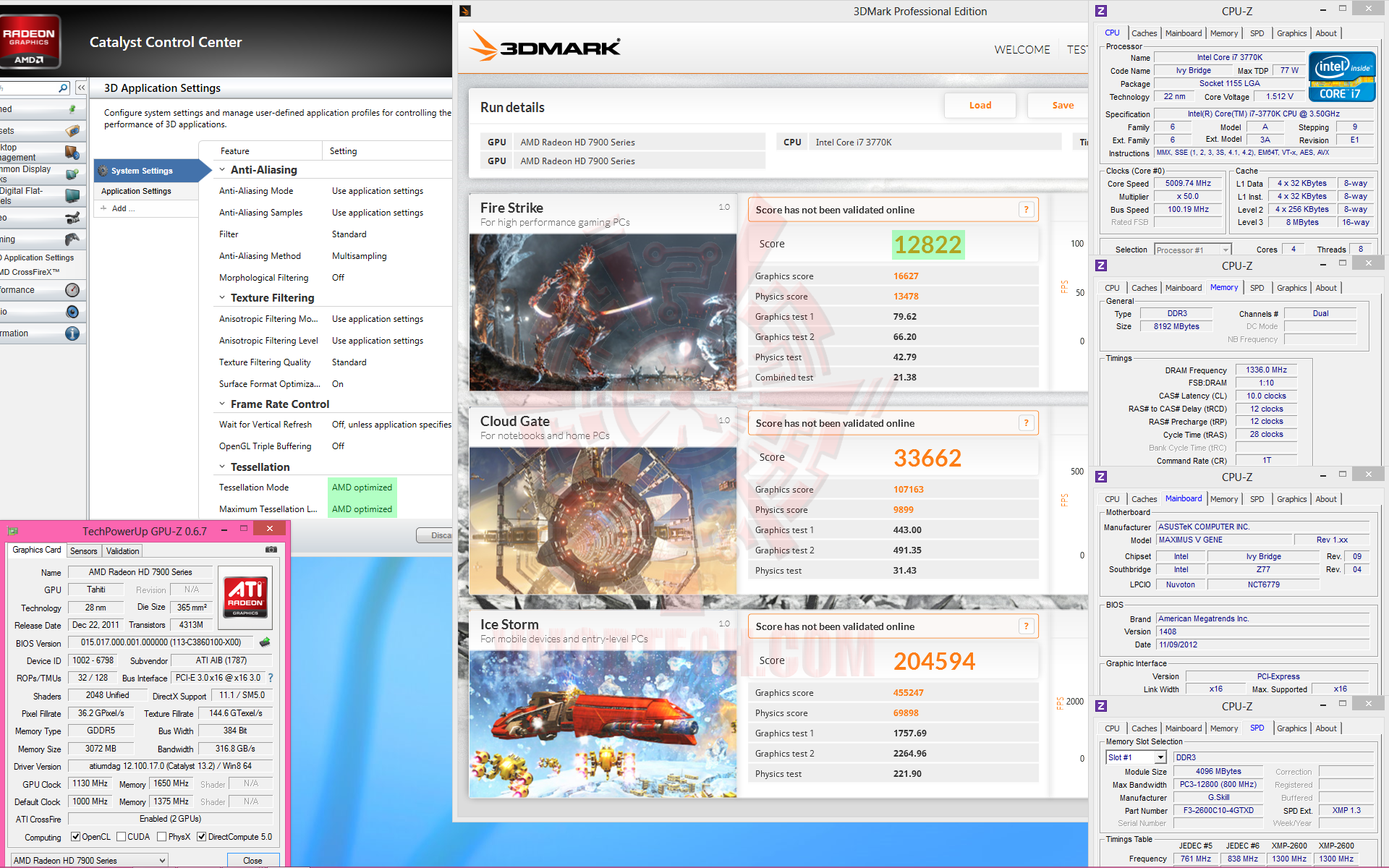The height and width of the screenshot is (868, 1389).
Task: Switch to the Sensors tab in GPU-Z
Action: click(x=84, y=551)
